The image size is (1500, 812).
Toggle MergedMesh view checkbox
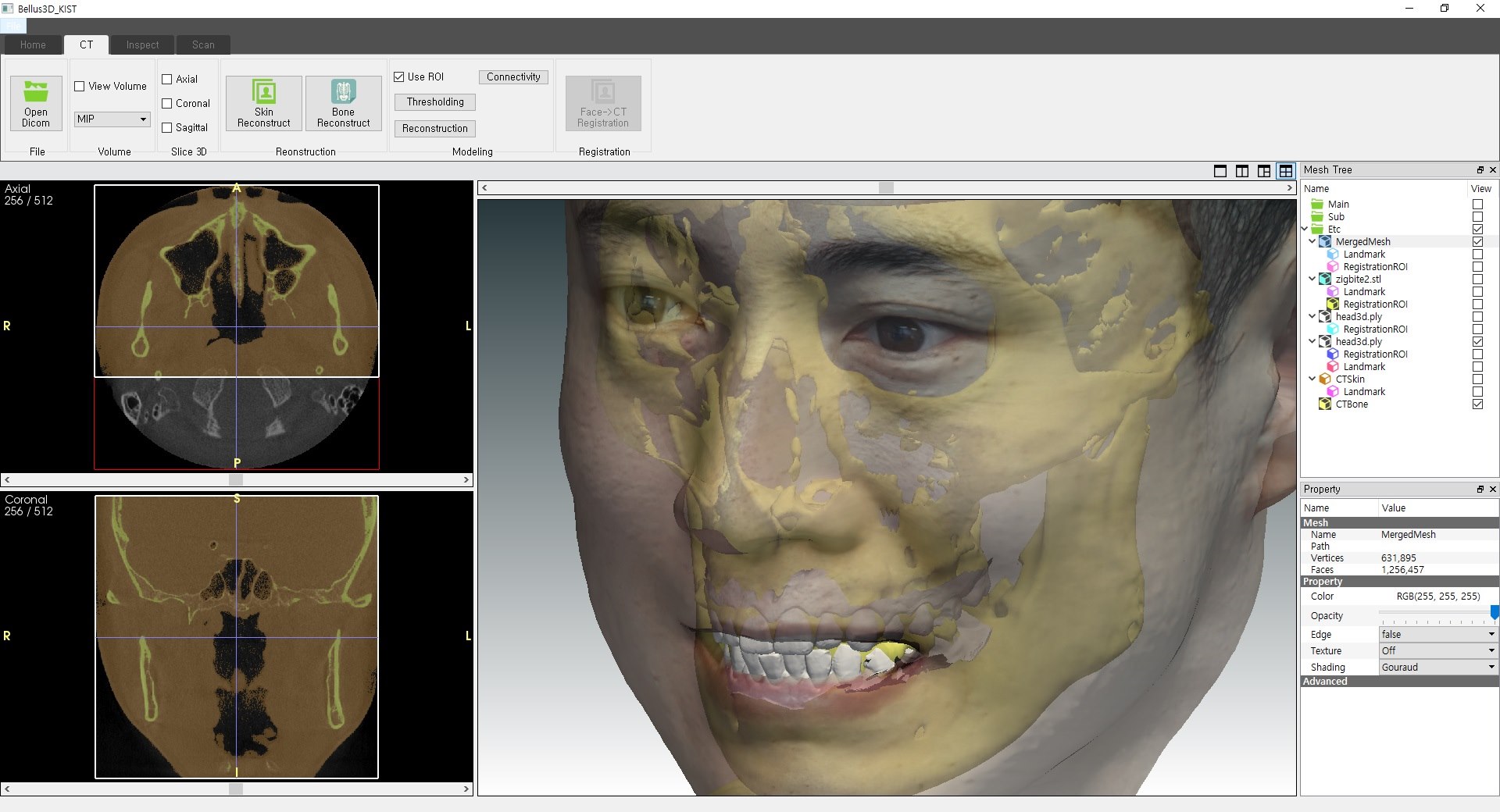(x=1477, y=242)
